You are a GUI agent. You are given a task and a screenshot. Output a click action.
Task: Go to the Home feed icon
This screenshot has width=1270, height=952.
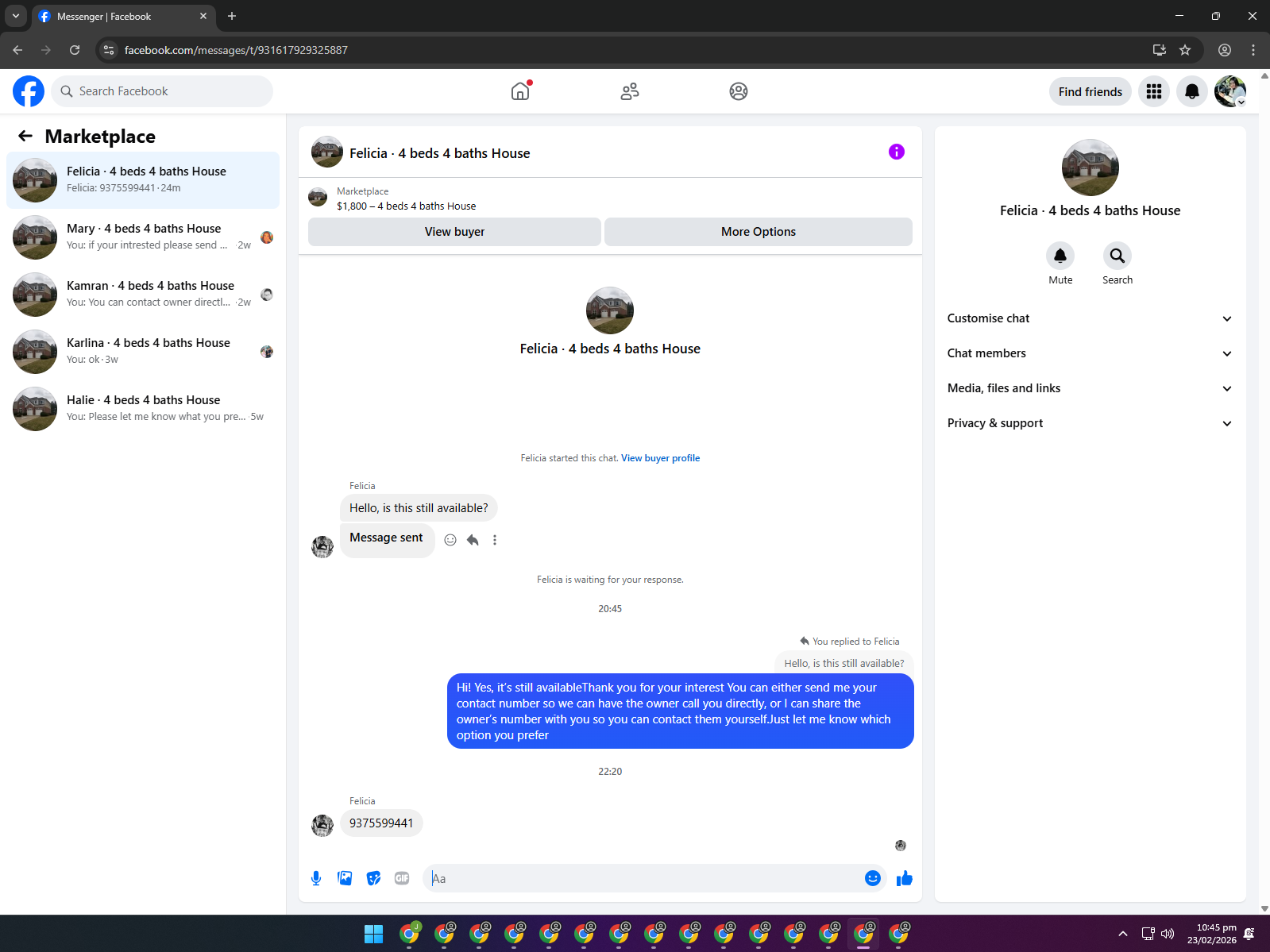520,91
